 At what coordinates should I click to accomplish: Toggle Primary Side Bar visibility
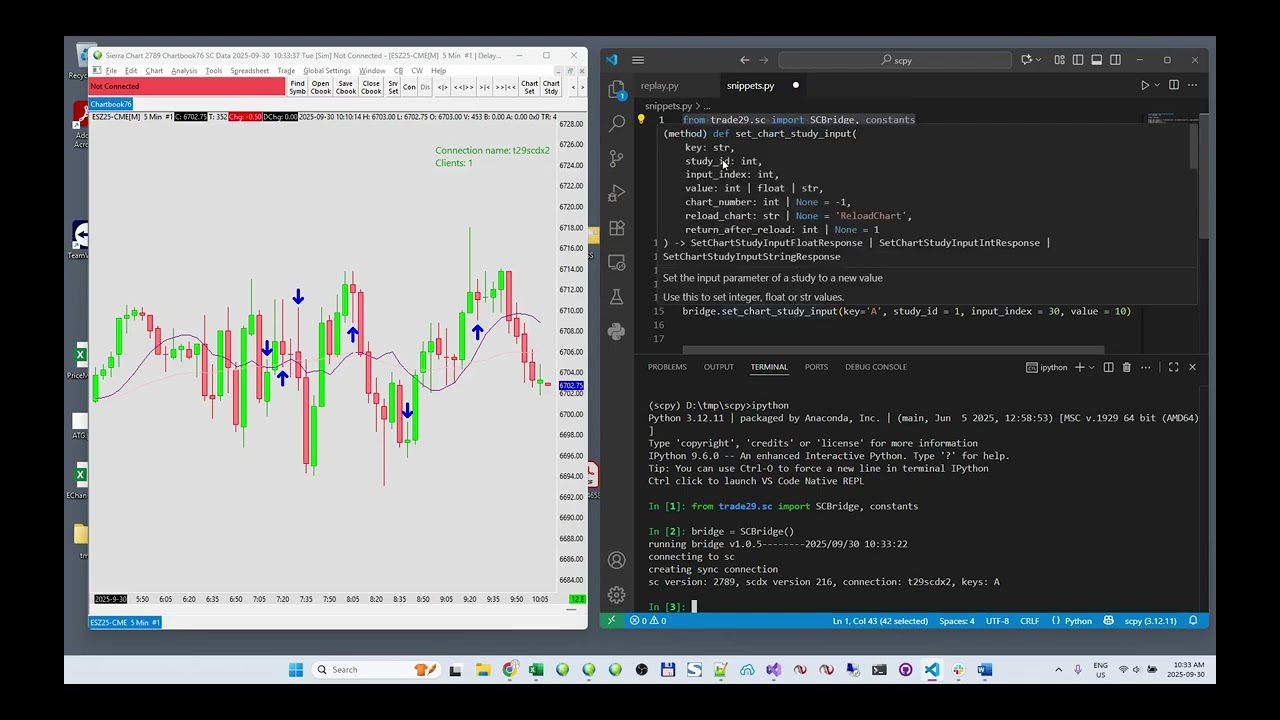click(x=1078, y=60)
